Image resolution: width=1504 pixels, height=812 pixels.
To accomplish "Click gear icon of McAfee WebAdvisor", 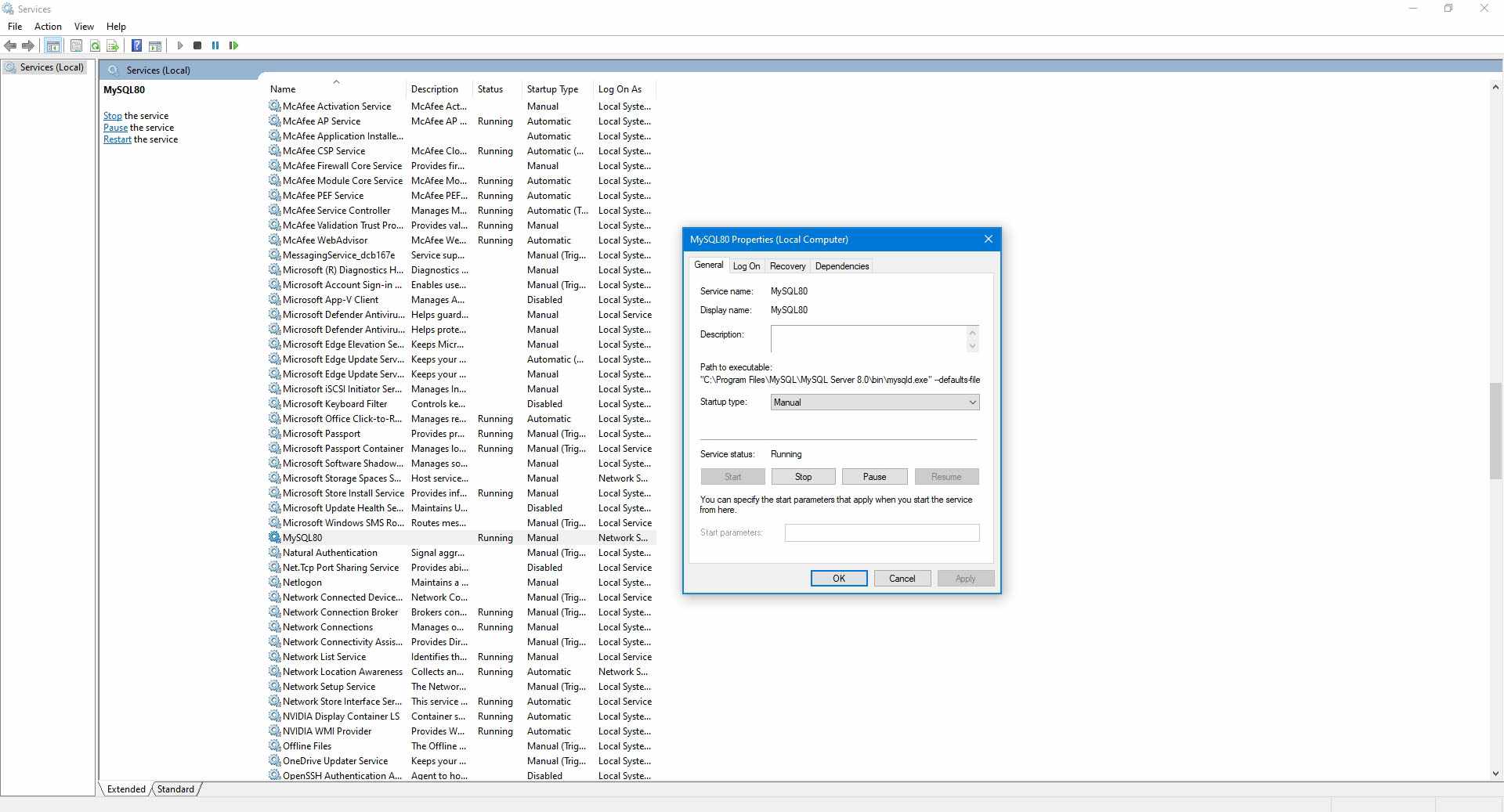I will [x=274, y=240].
